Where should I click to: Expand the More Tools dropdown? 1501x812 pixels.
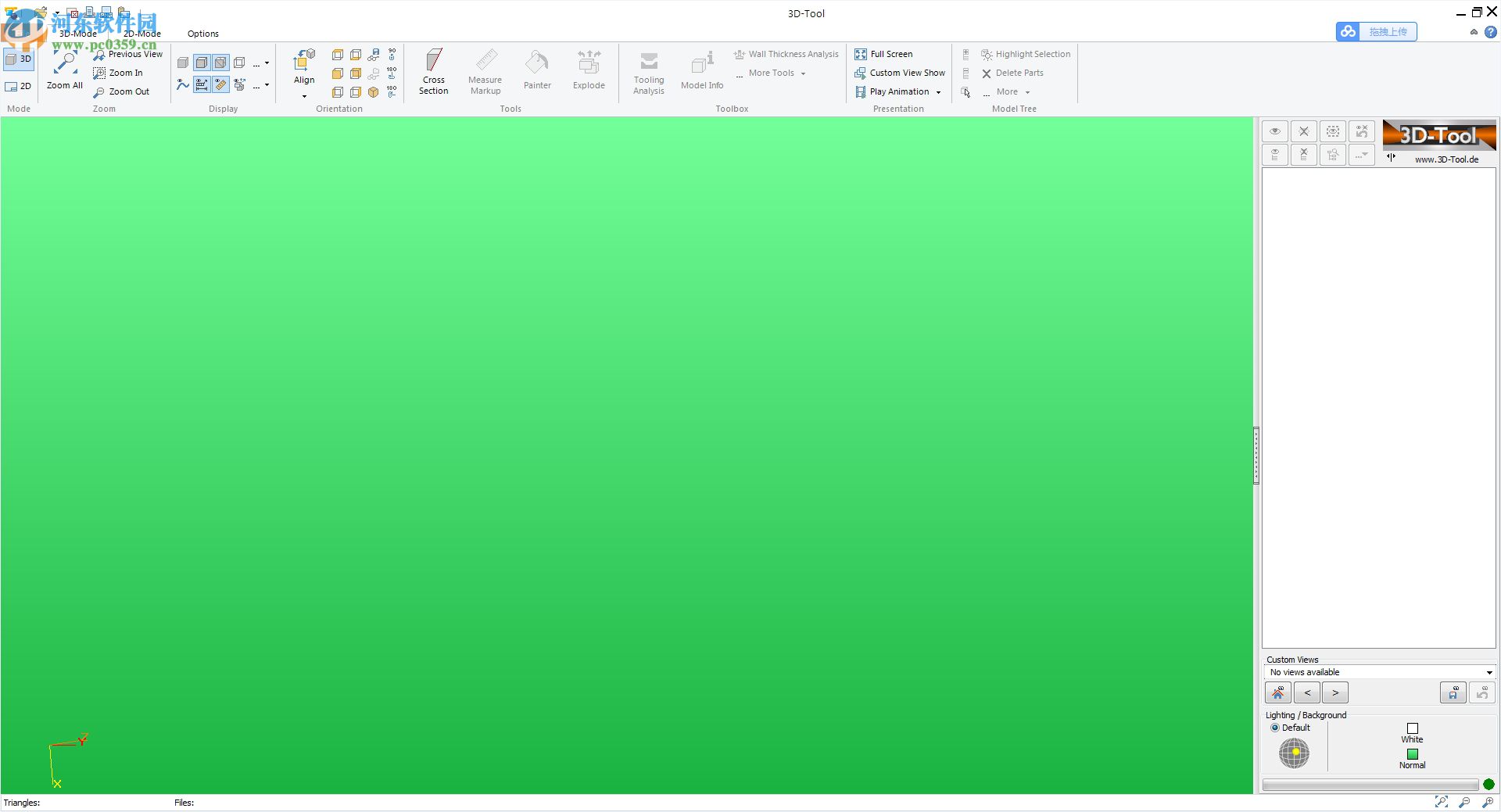click(803, 73)
